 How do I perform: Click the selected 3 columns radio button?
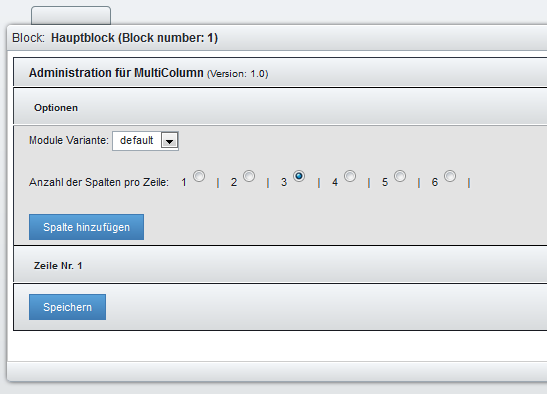[x=299, y=176]
